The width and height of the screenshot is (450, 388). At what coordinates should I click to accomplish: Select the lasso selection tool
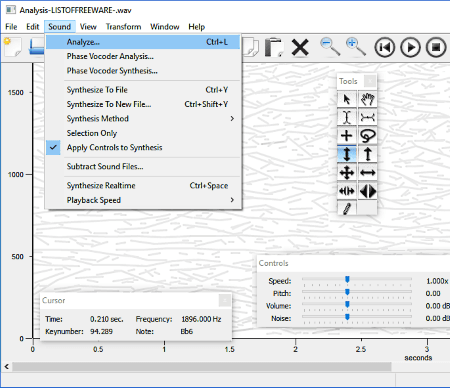click(x=368, y=136)
